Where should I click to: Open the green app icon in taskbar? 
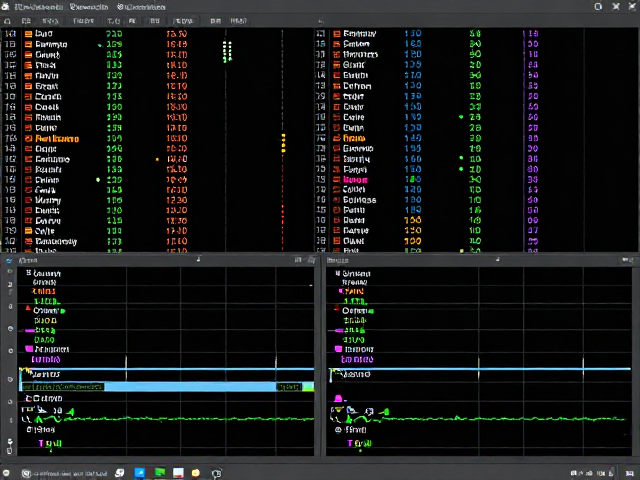pyautogui.click(x=160, y=473)
